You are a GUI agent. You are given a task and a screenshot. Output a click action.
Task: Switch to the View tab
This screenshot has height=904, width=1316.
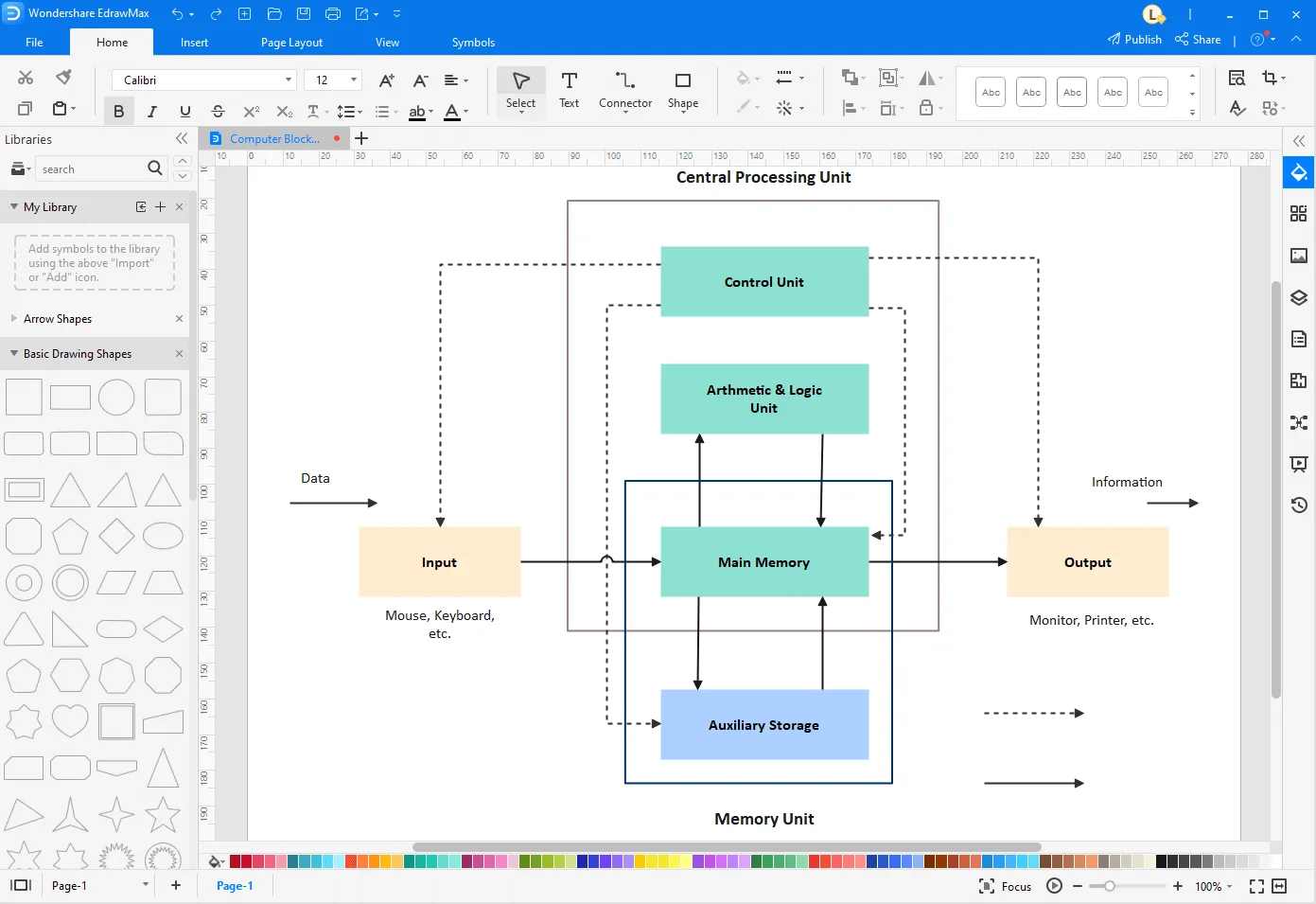(x=387, y=43)
